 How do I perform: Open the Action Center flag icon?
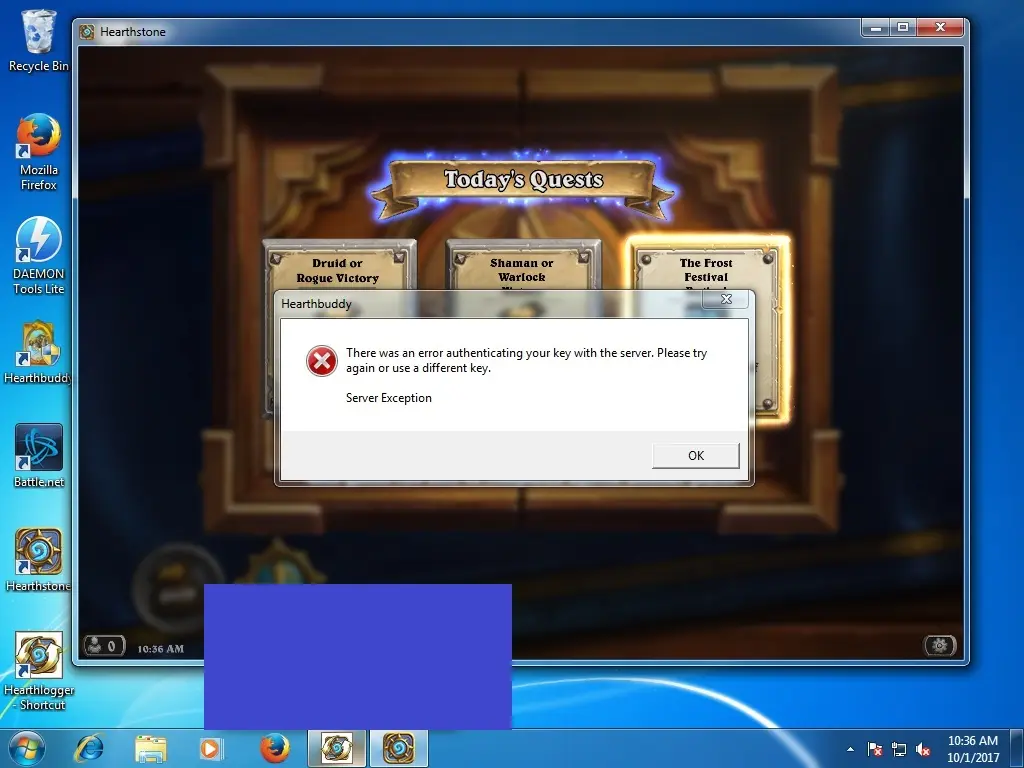point(874,749)
